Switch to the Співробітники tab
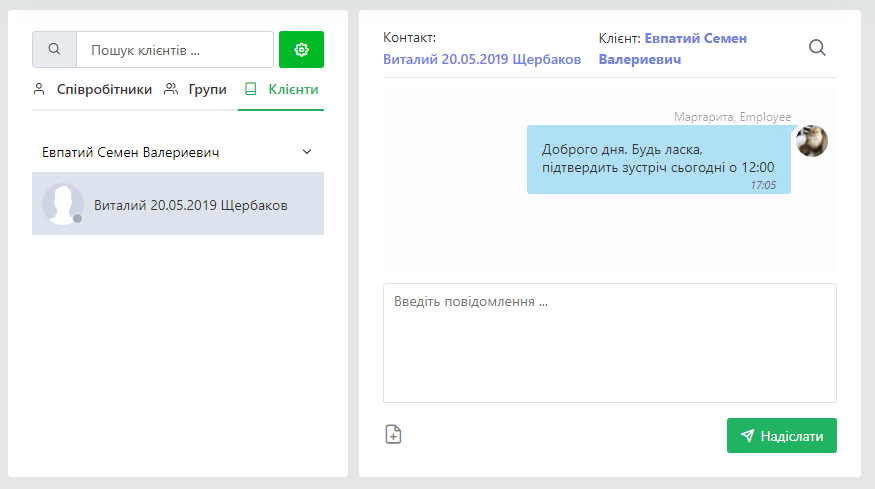 click(x=93, y=90)
